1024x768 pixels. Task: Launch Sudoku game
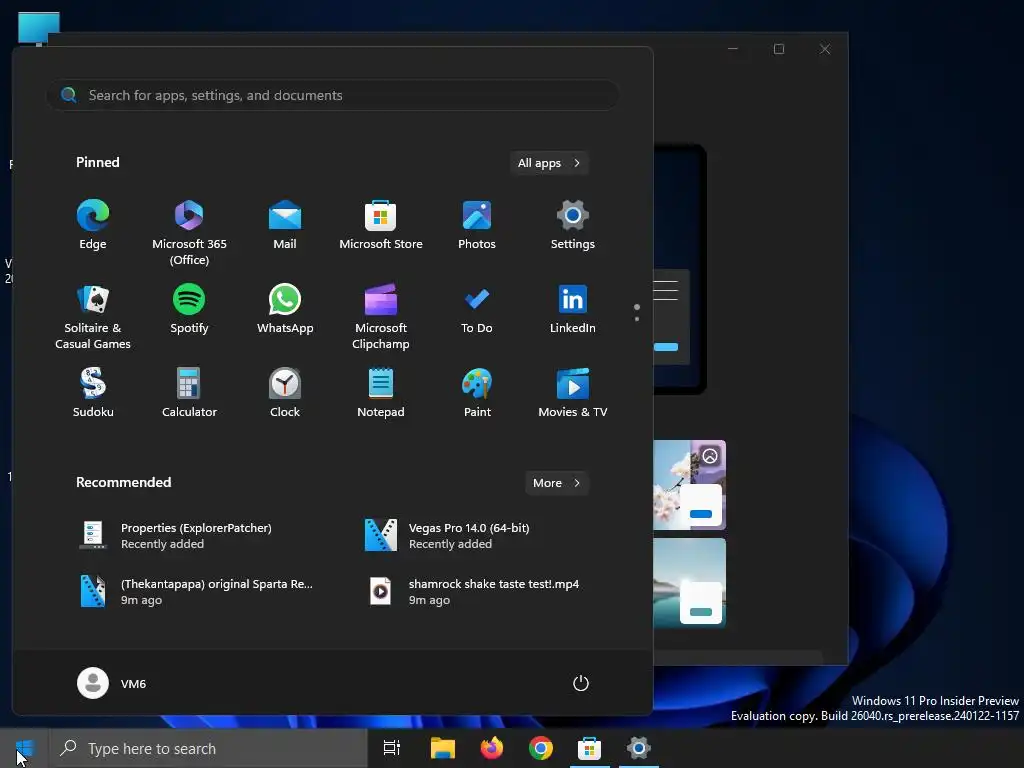click(x=93, y=393)
